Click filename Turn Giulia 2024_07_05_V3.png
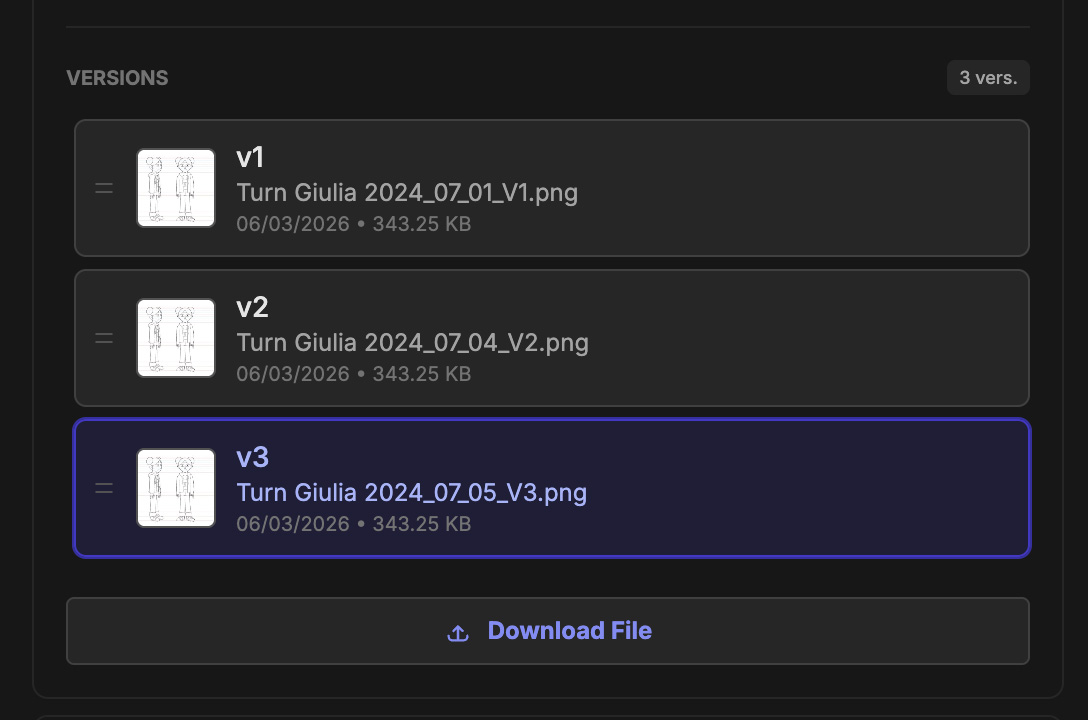The width and height of the screenshot is (1088, 720). (411, 492)
